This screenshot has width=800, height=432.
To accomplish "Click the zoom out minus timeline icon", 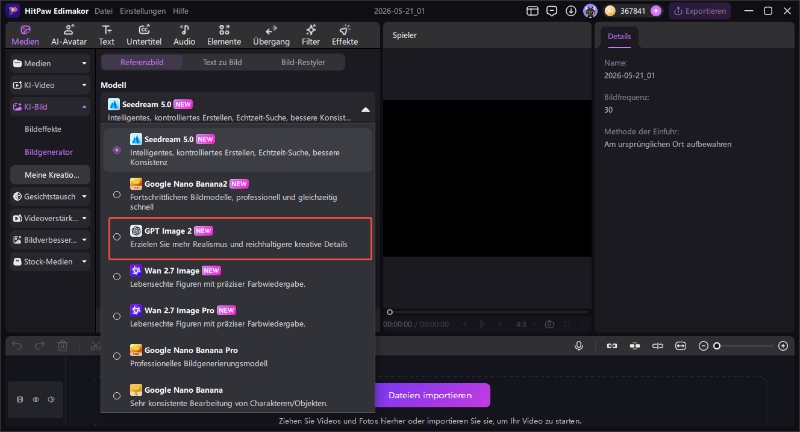I will [704, 346].
